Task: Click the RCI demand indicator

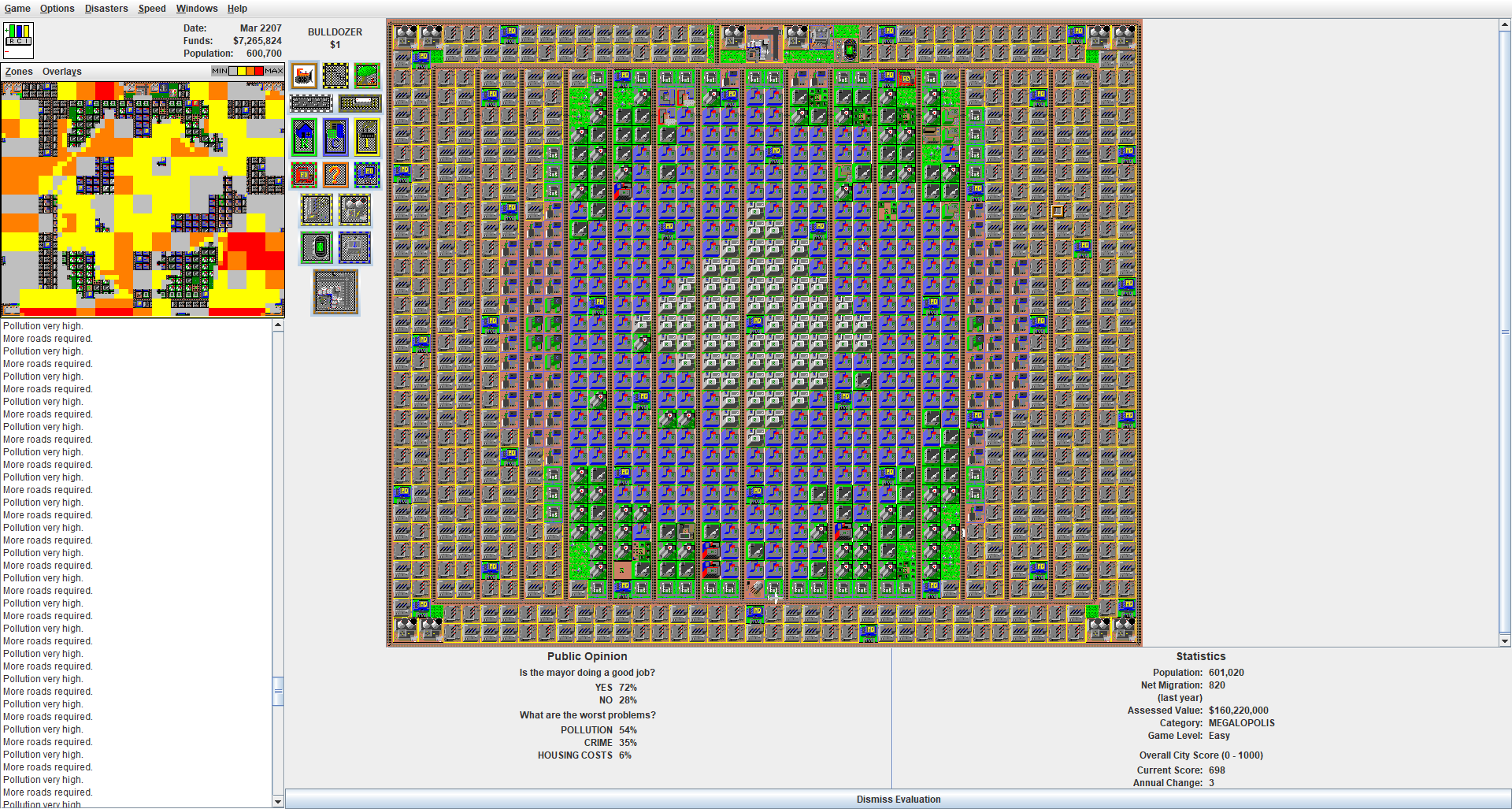Action: (18, 40)
